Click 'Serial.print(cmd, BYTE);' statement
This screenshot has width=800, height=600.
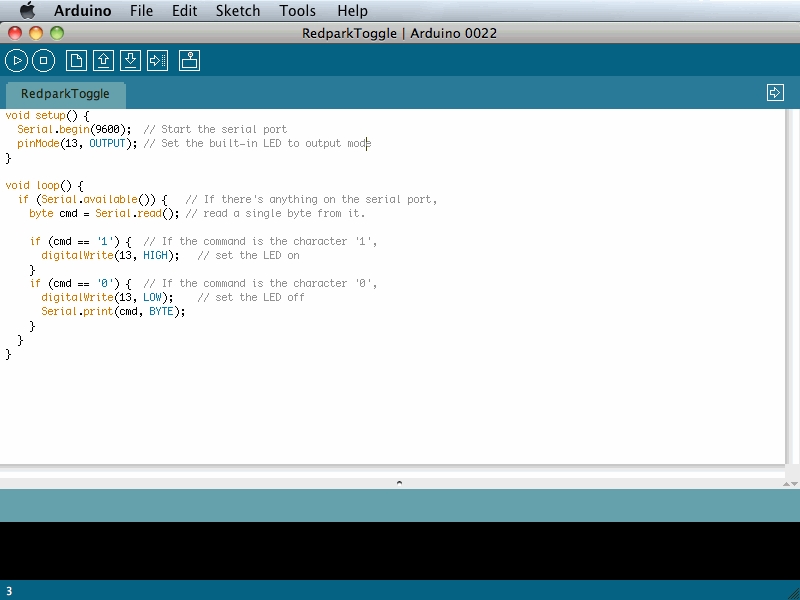click(113, 312)
